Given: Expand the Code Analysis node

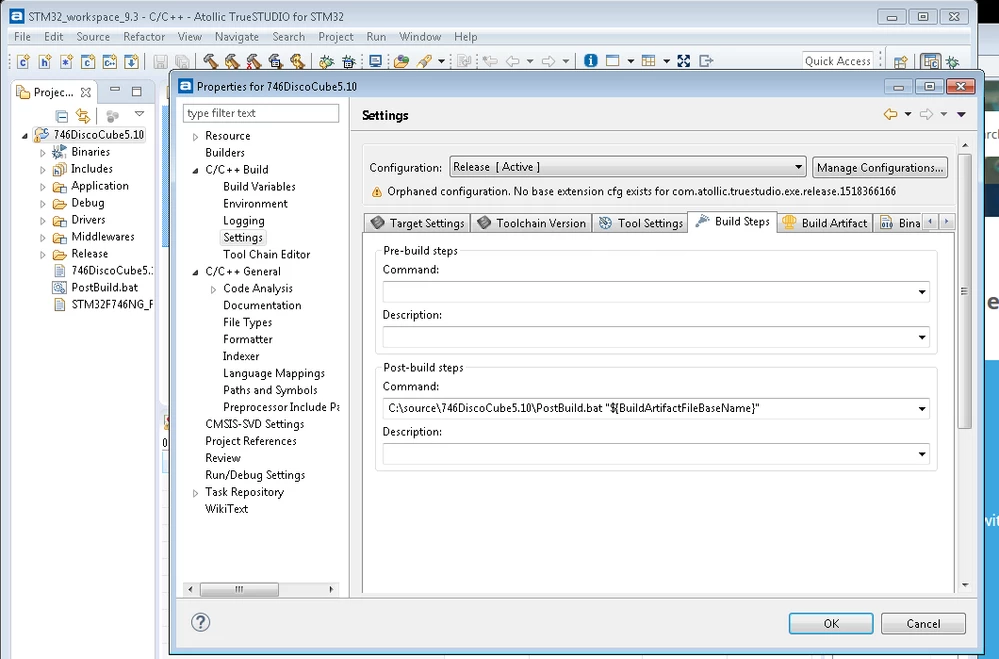Looking at the screenshot, I should [x=213, y=289].
